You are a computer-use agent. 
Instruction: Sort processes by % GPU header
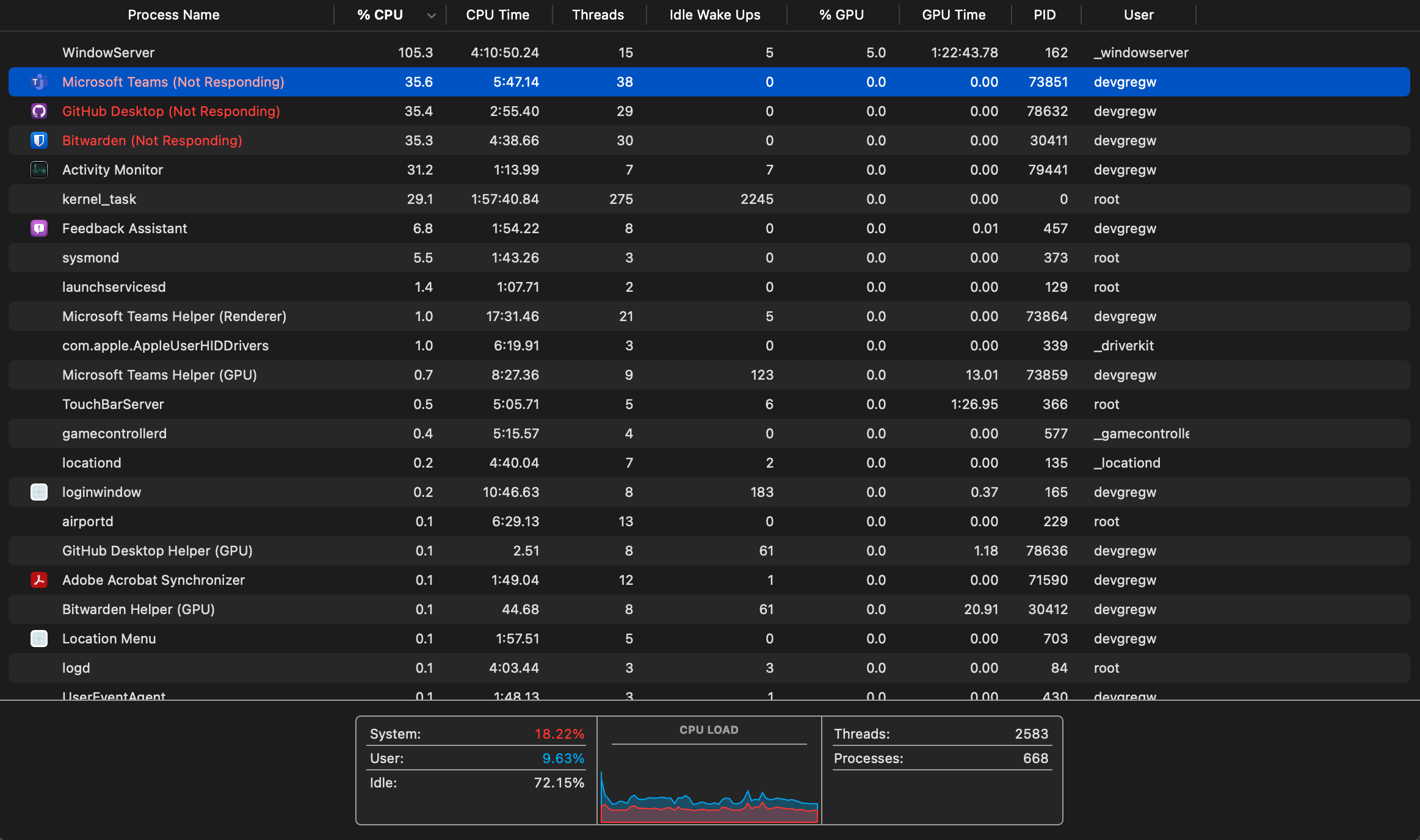[x=841, y=15]
